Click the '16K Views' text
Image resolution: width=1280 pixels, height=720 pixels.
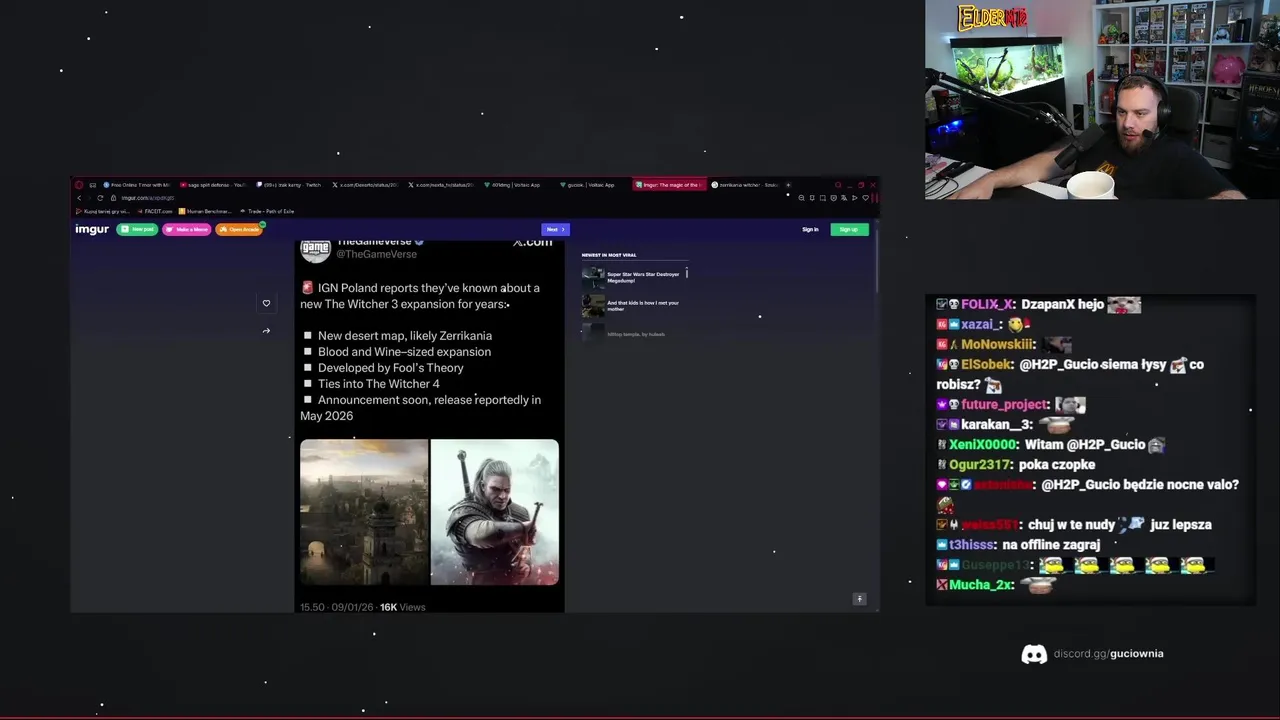click(x=402, y=607)
